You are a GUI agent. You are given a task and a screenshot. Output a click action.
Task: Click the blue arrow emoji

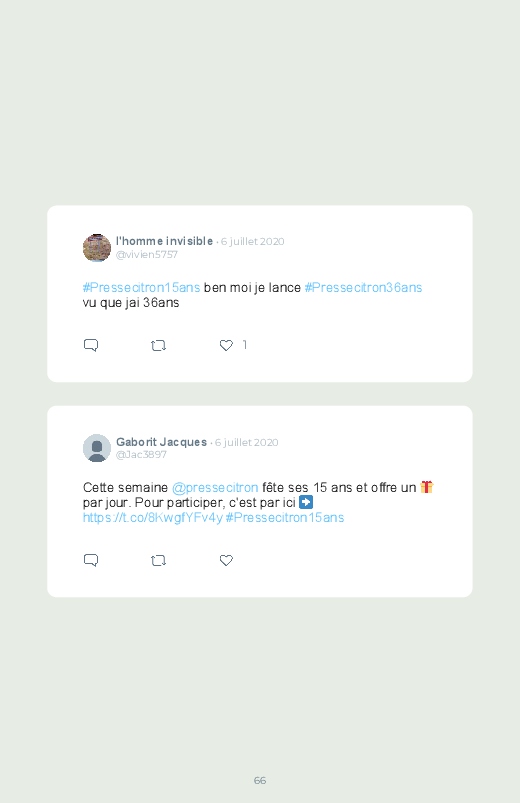tap(306, 502)
